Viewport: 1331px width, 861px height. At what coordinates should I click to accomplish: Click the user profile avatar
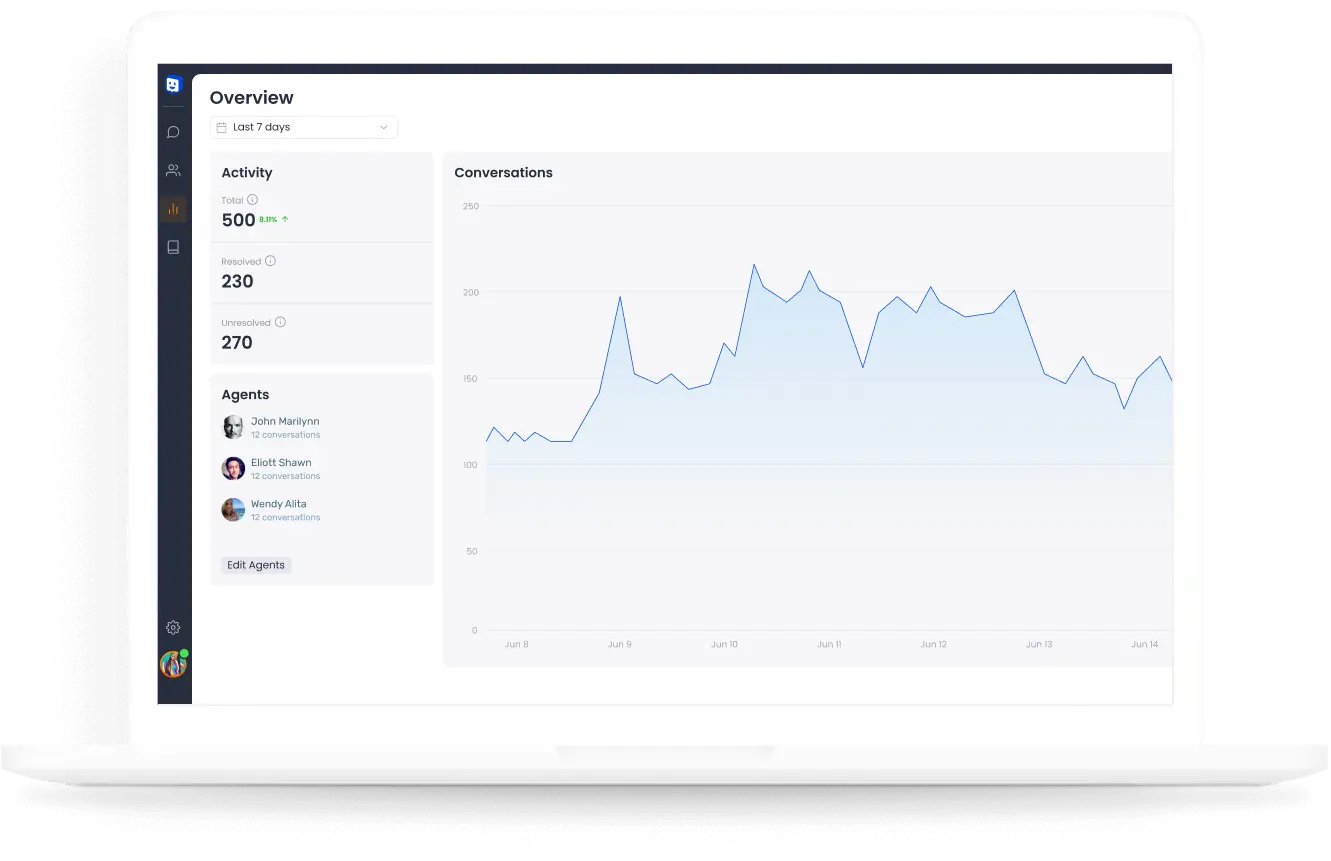[x=173, y=664]
